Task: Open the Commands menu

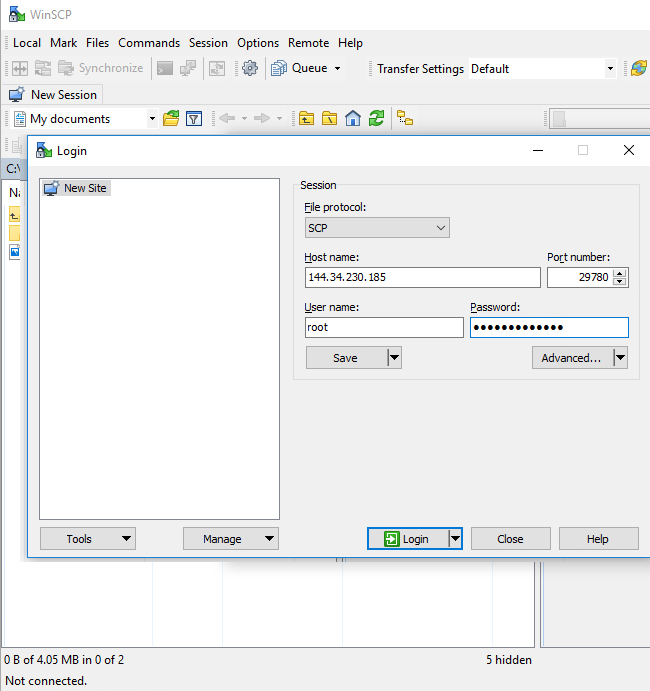Action: click(x=149, y=43)
